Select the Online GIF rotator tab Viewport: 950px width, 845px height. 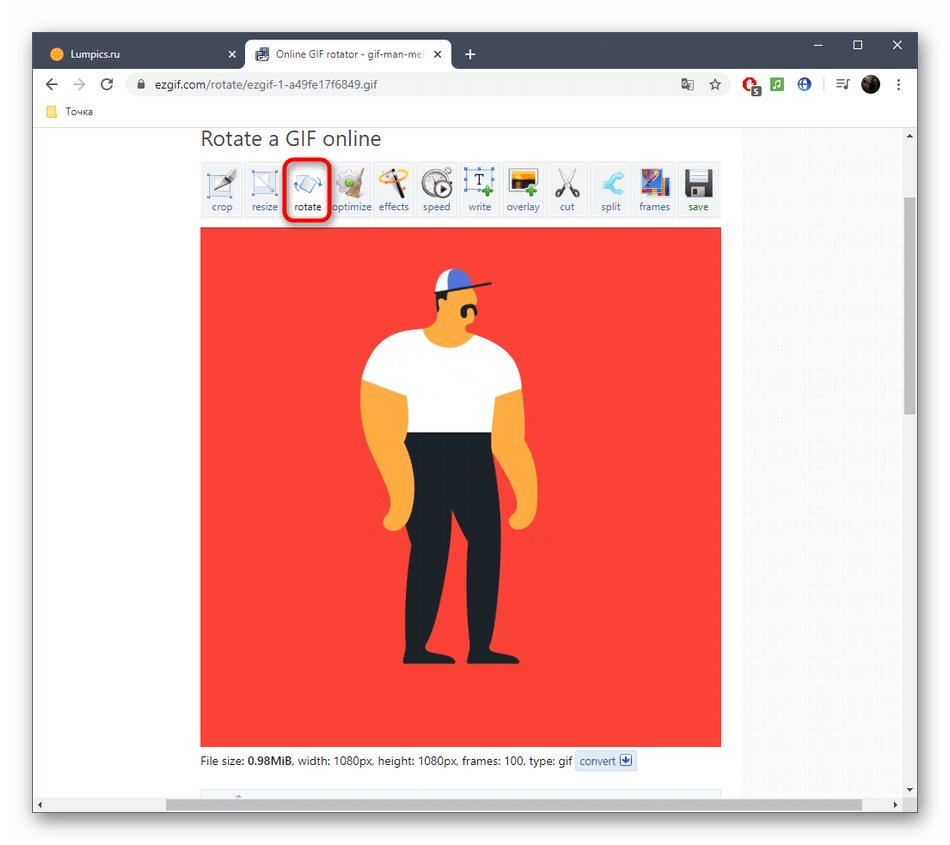[349, 54]
